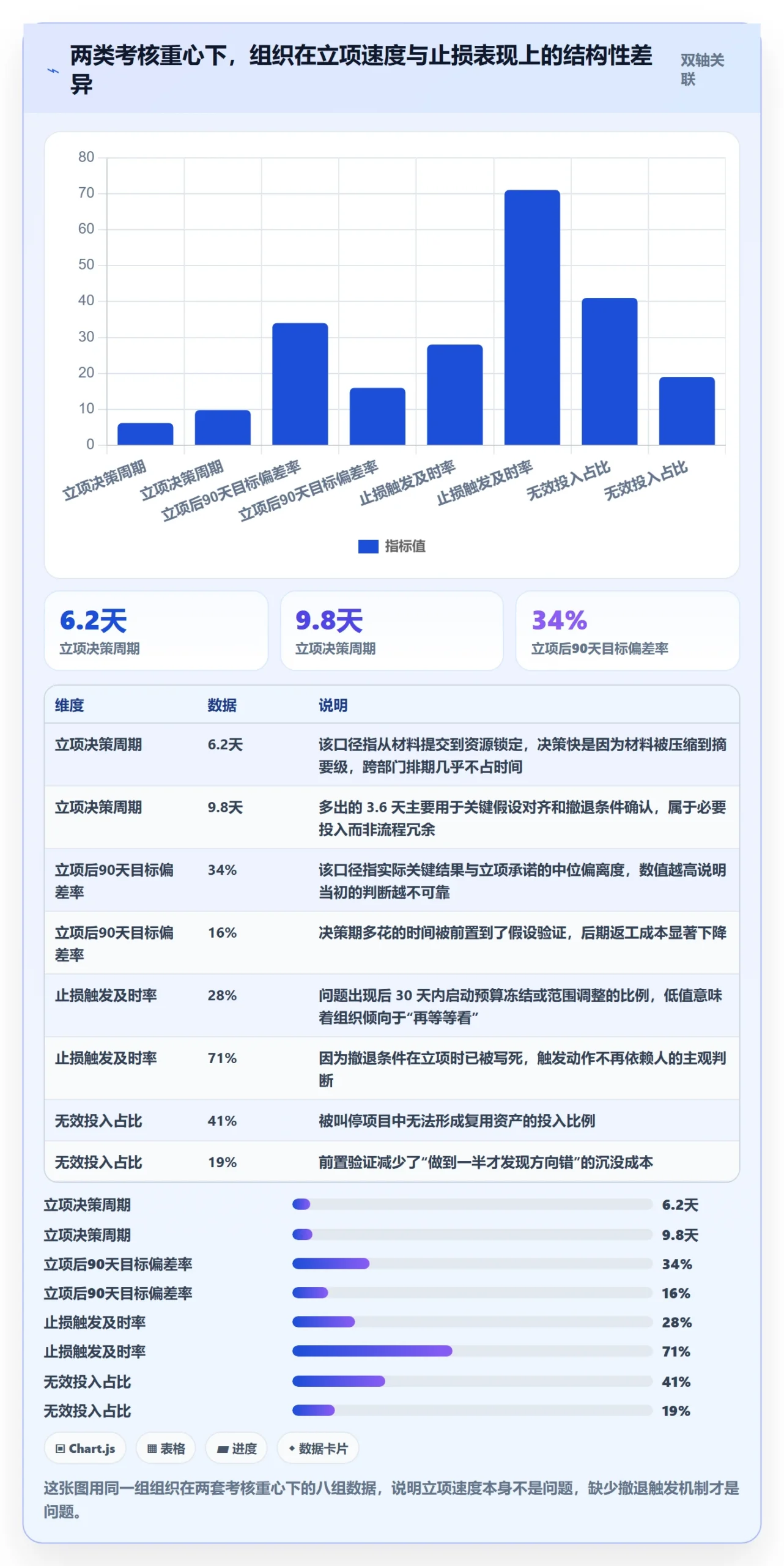The height and width of the screenshot is (1566, 784).
Task: Click the 16% cell in the table
Action: tap(222, 933)
